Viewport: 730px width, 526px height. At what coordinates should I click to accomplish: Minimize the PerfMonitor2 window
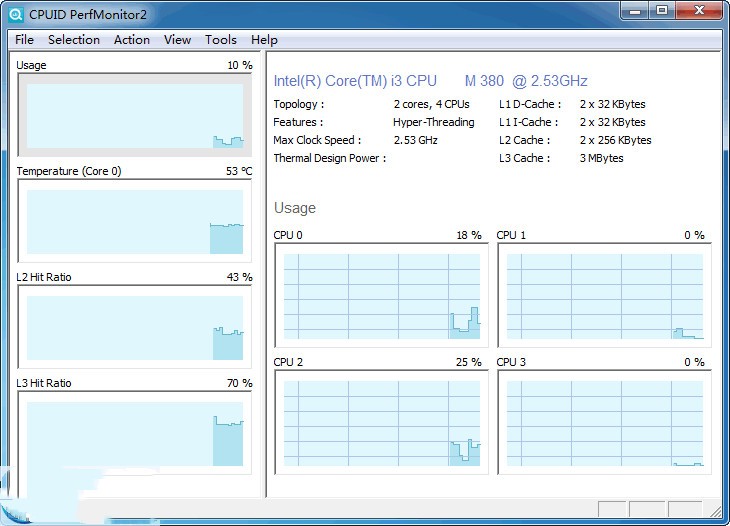[x=635, y=11]
